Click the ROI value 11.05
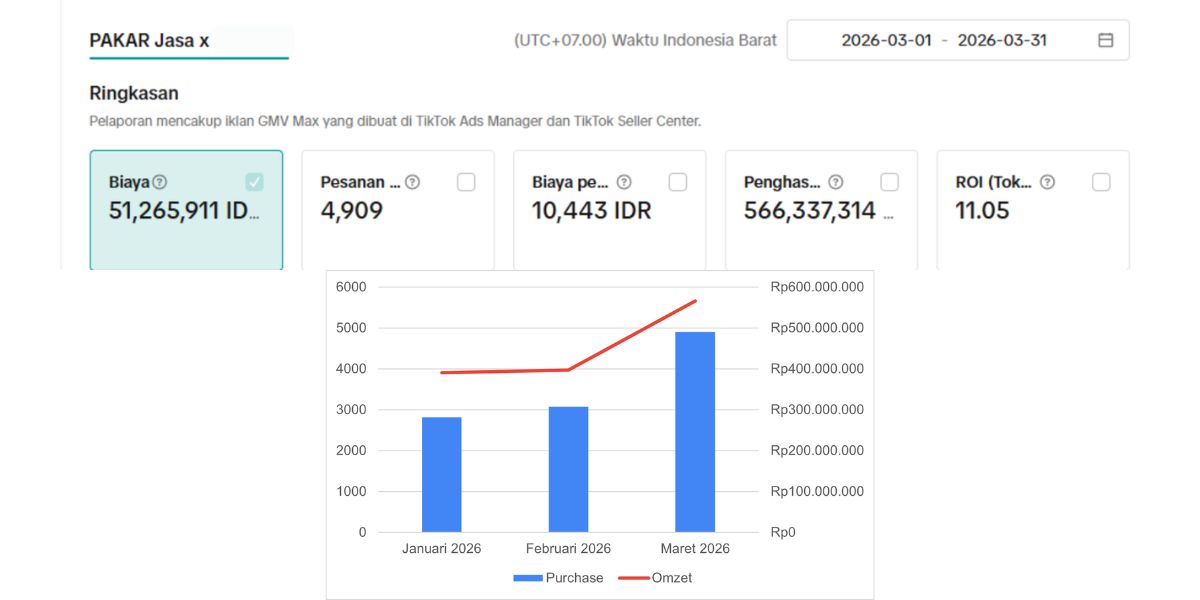This screenshot has height=600, width=1200. click(x=982, y=211)
